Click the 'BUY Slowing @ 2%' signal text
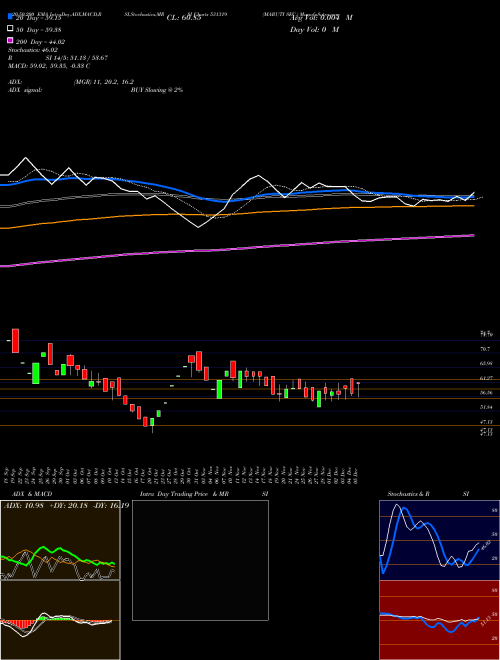Screen dimensions: 500x660 157,90
